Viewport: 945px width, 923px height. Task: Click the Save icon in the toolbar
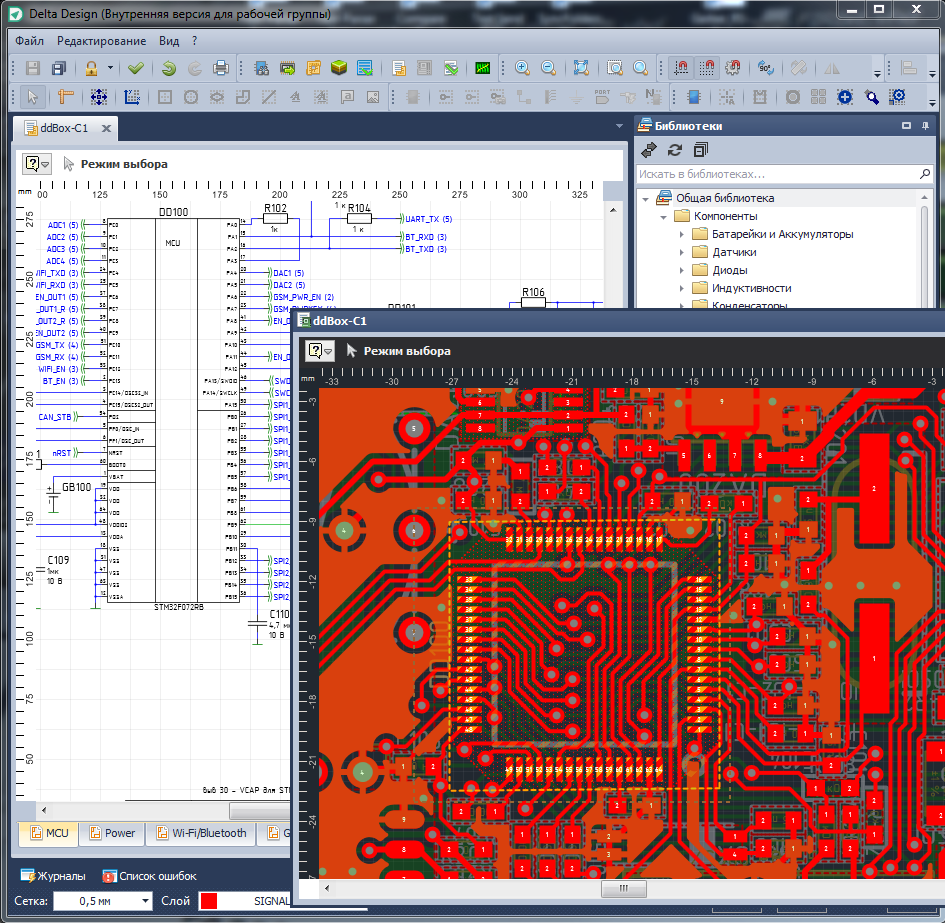click(x=33, y=68)
